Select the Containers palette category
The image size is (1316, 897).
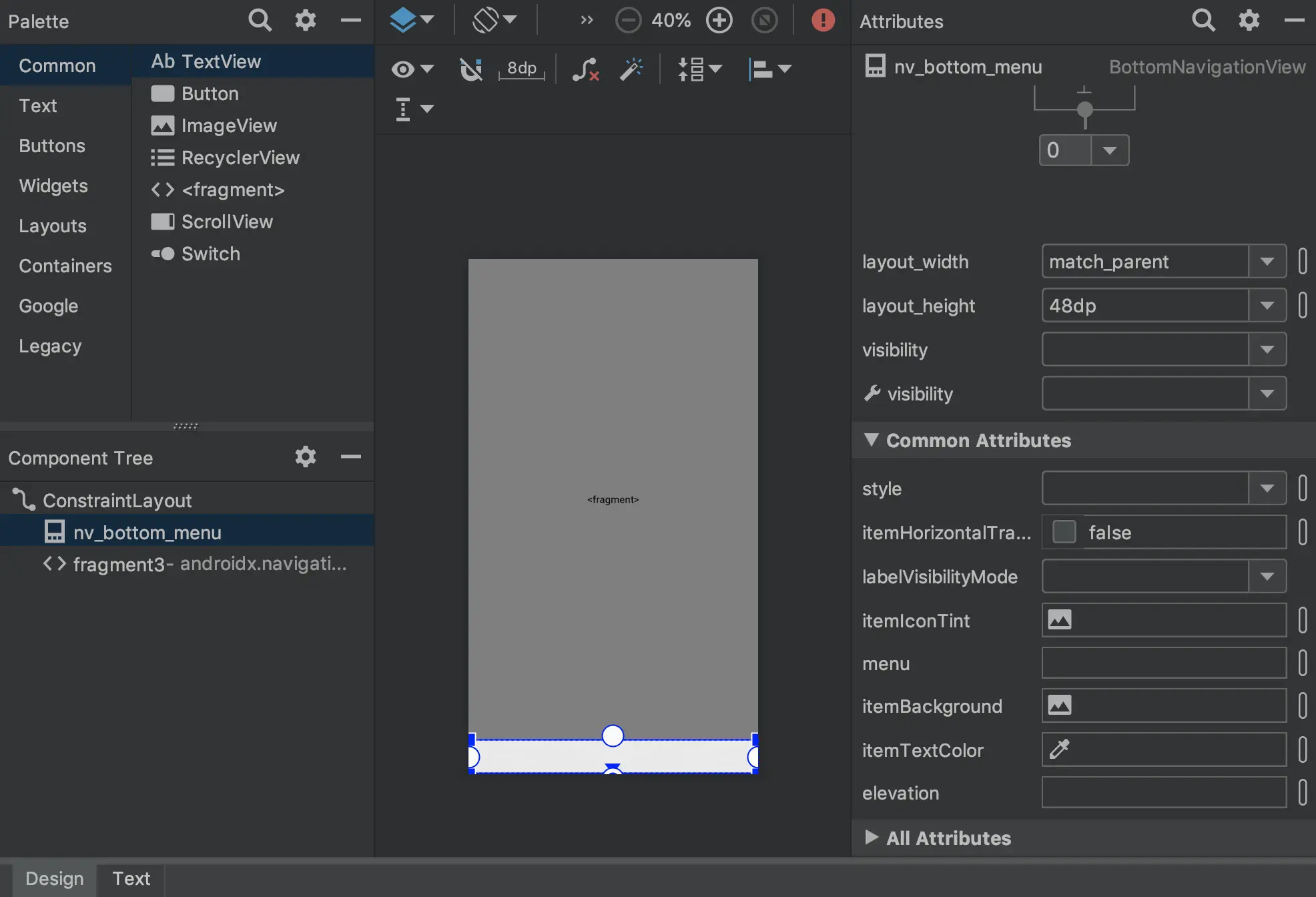coord(65,266)
